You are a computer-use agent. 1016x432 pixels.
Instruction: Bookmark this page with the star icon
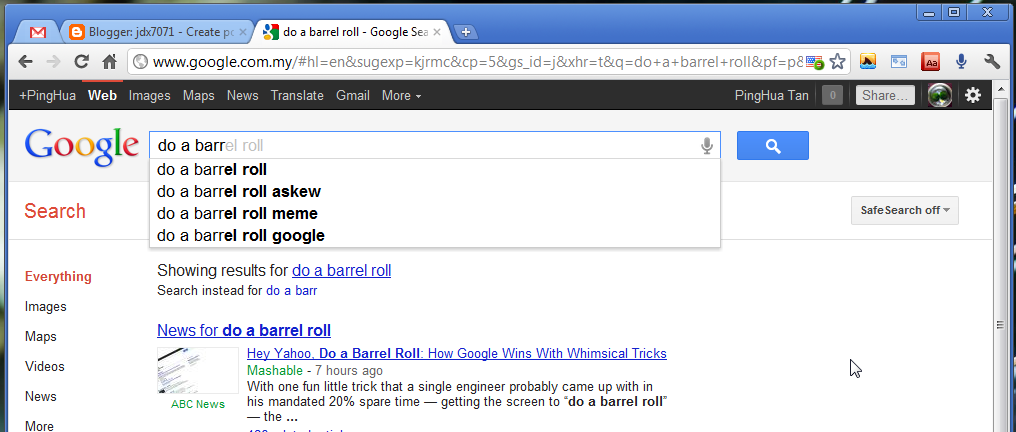[837, 62]
